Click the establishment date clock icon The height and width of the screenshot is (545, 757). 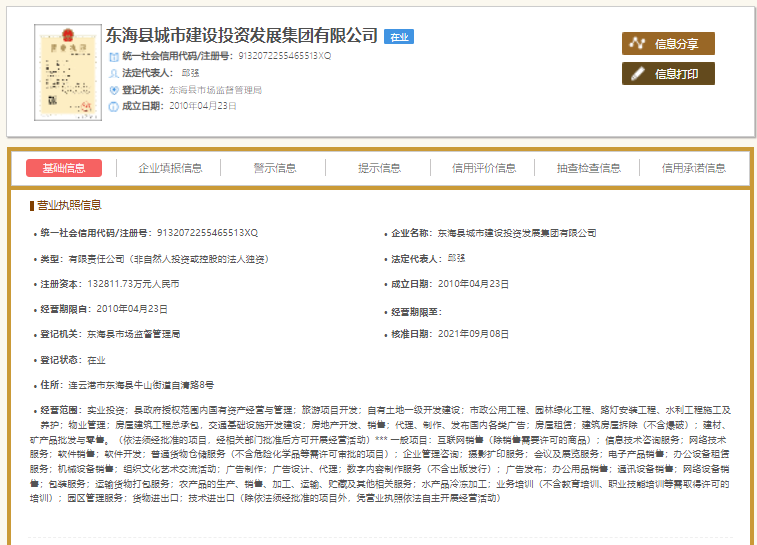point(113,106)
